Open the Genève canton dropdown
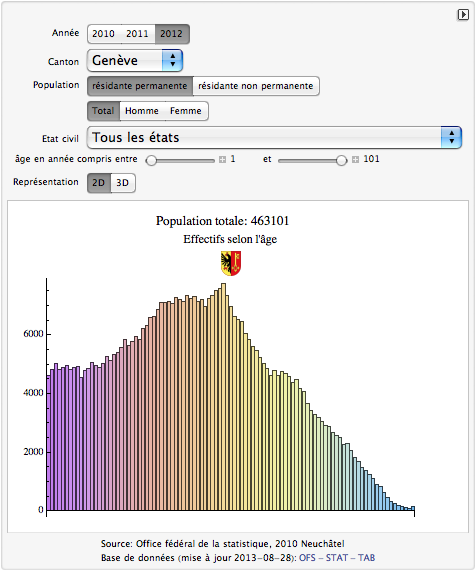Screen dimensions: 476x570 point(135,60)
